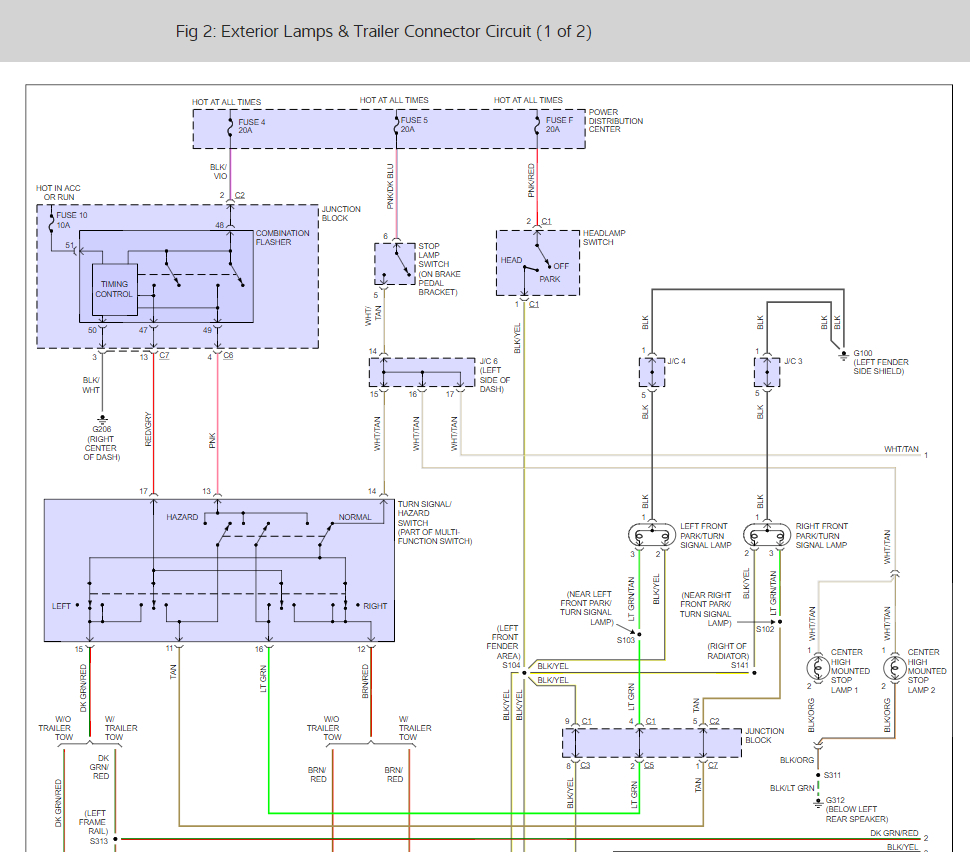Select the Fuse 10 10A symbol

point(50,222)
